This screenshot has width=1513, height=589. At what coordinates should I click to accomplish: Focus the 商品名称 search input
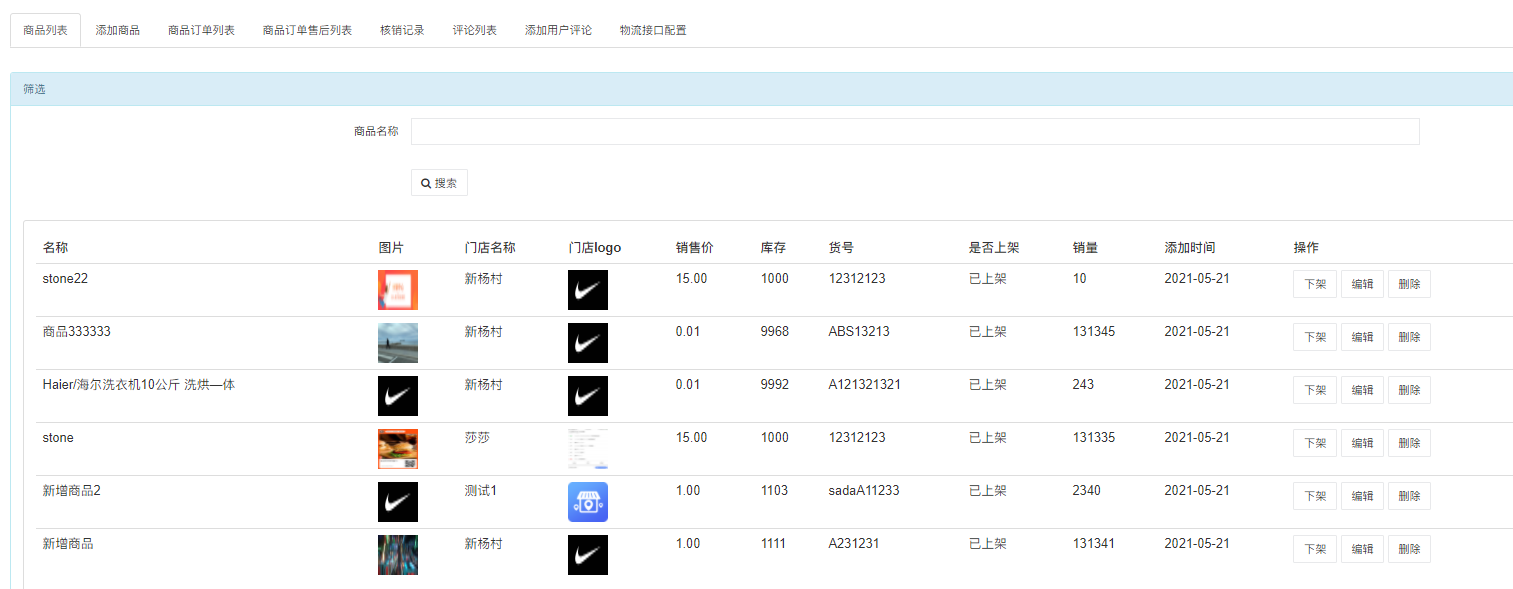point(915,131)
